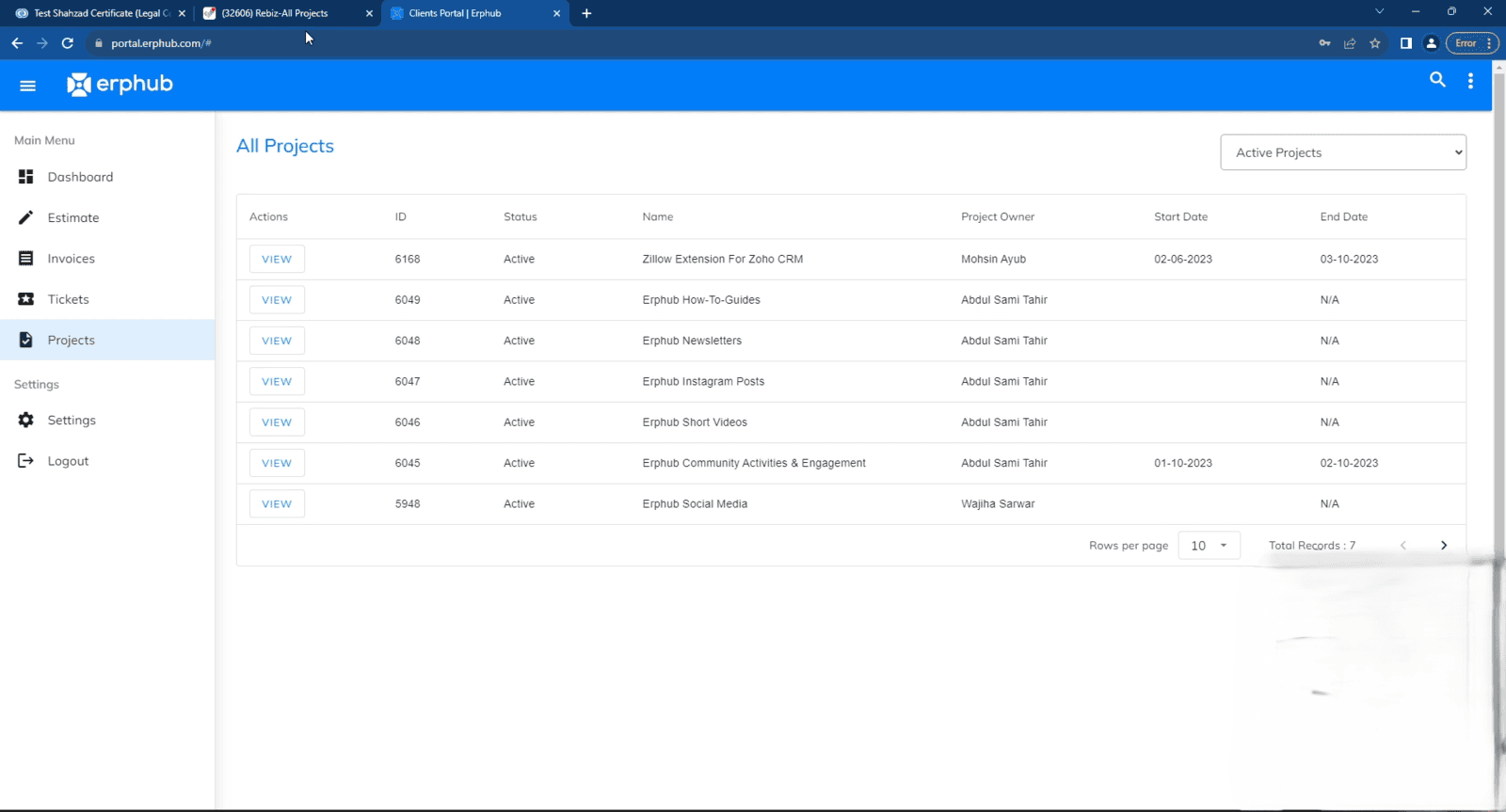View the Erphub Social Media project
This screenshot has height=812, width=1506.
click(x=277, y=504)
